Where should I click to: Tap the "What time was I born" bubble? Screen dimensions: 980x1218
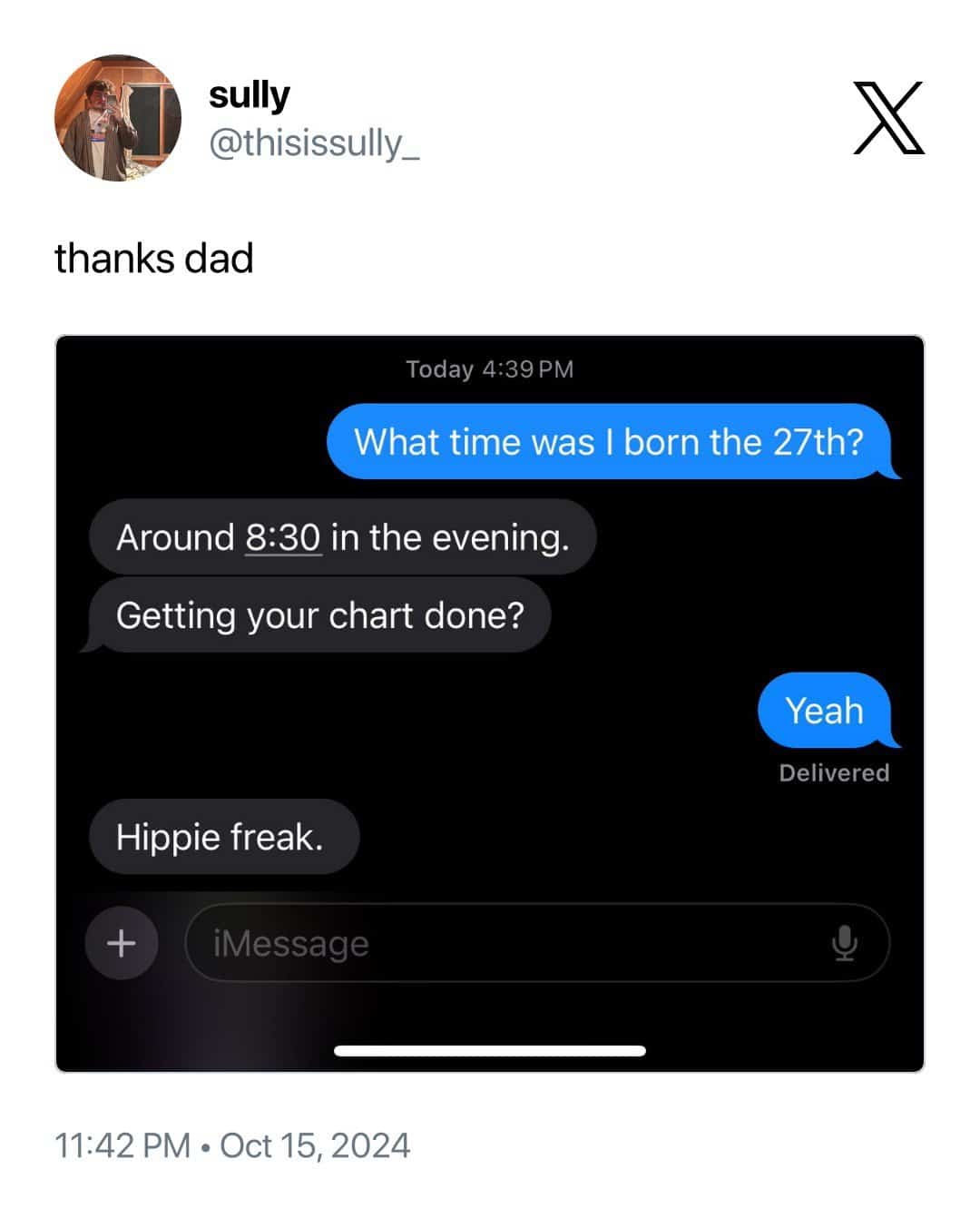(608, 442)
